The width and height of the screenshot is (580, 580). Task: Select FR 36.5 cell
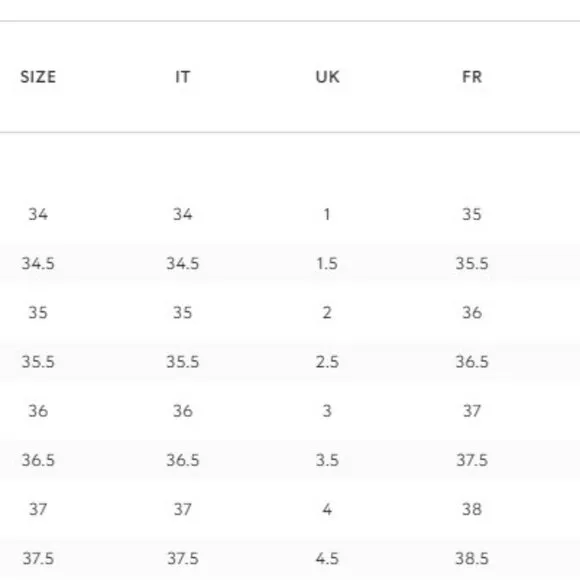472,362
